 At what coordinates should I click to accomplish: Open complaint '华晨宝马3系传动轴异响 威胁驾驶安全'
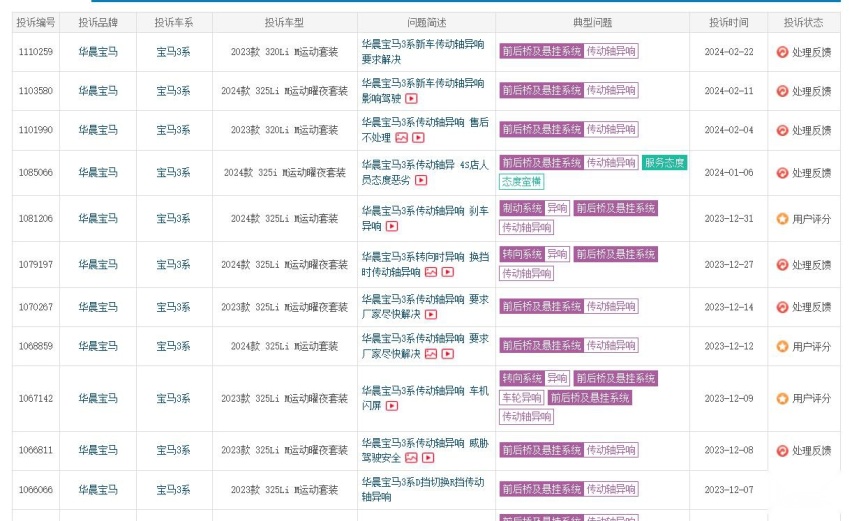(425, 450)
